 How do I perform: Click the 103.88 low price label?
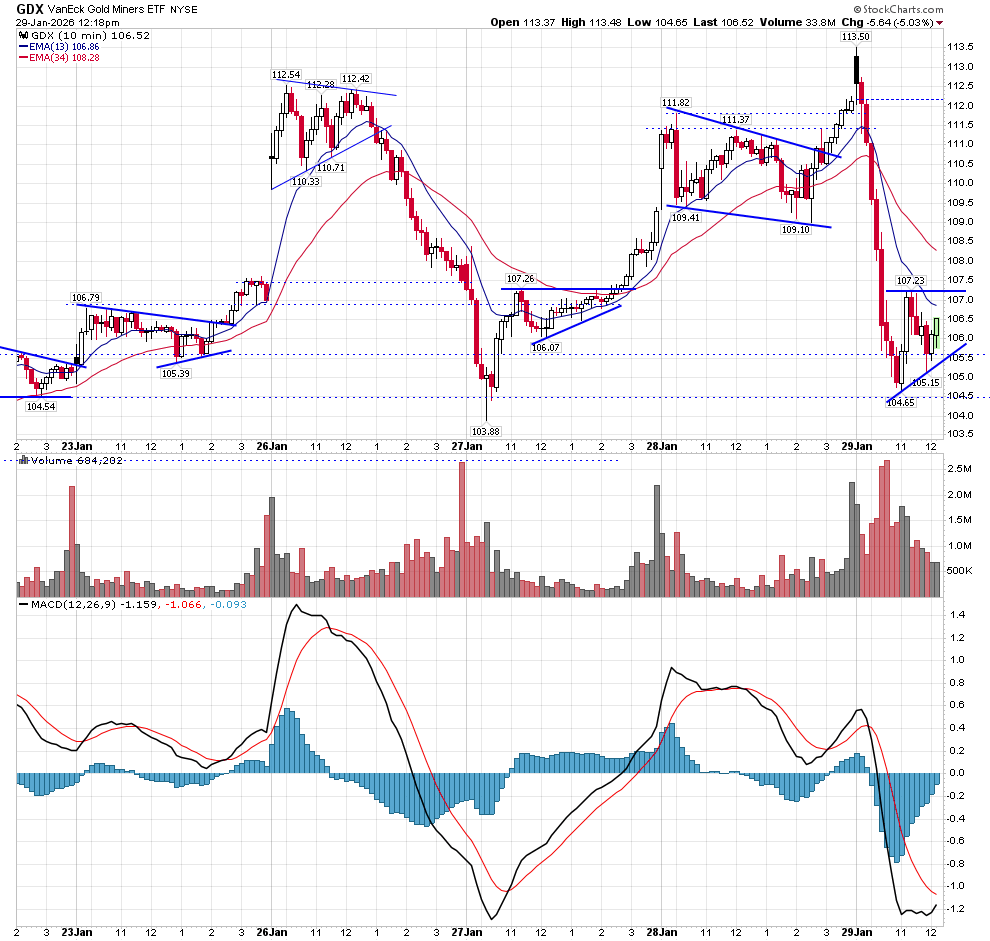click(x=487, y=431)
